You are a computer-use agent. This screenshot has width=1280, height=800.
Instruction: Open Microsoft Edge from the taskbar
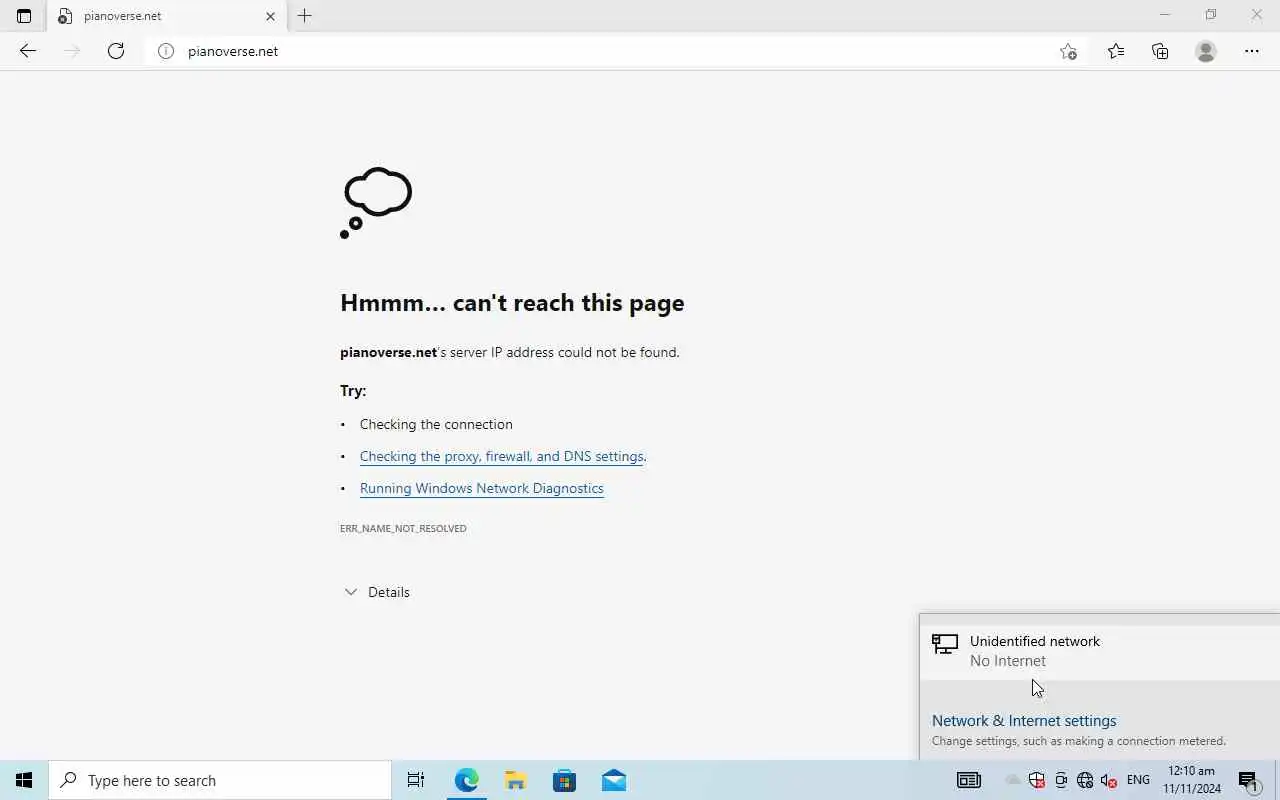466,780
